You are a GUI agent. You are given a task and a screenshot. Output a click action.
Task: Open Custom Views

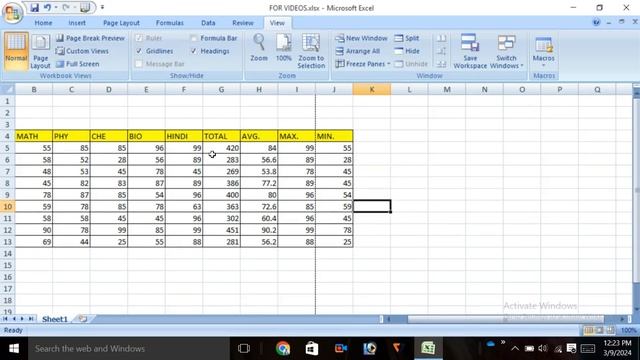click(x=82, y=51)
